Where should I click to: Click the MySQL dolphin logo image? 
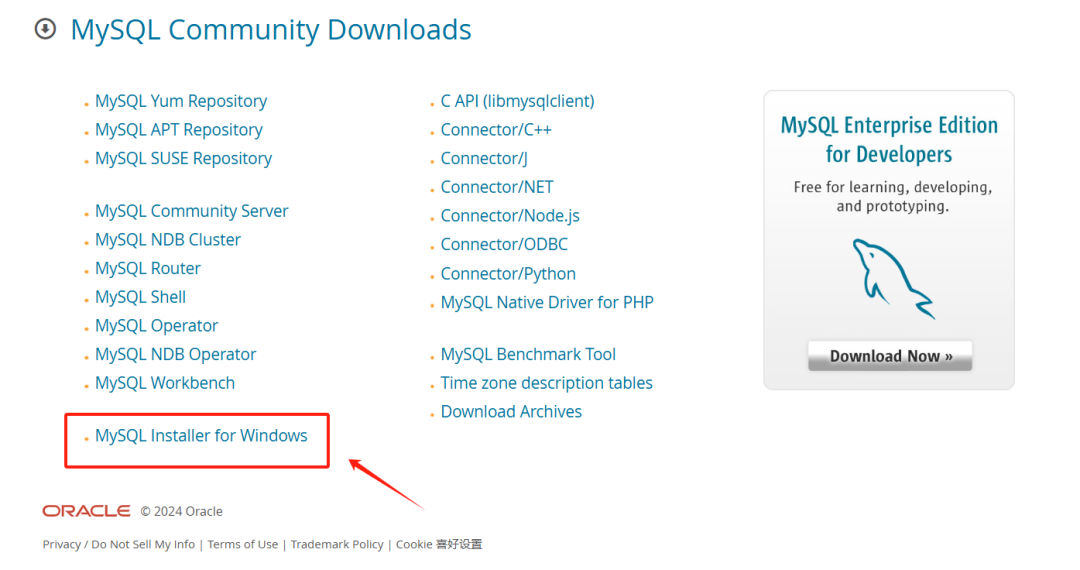893,279
